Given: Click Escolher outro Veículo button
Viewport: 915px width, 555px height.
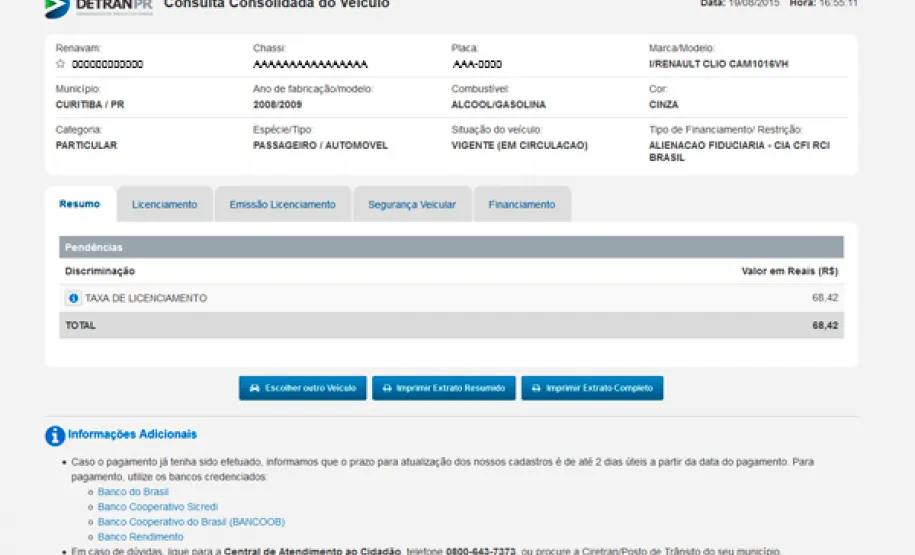Looking at the screenshot, I should [x=302, y=388].
